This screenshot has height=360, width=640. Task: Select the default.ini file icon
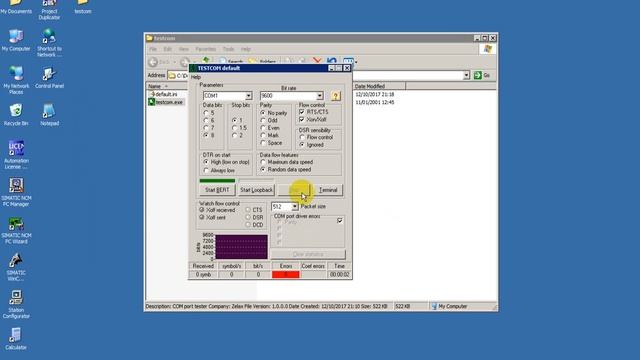[x=152, y=94]
